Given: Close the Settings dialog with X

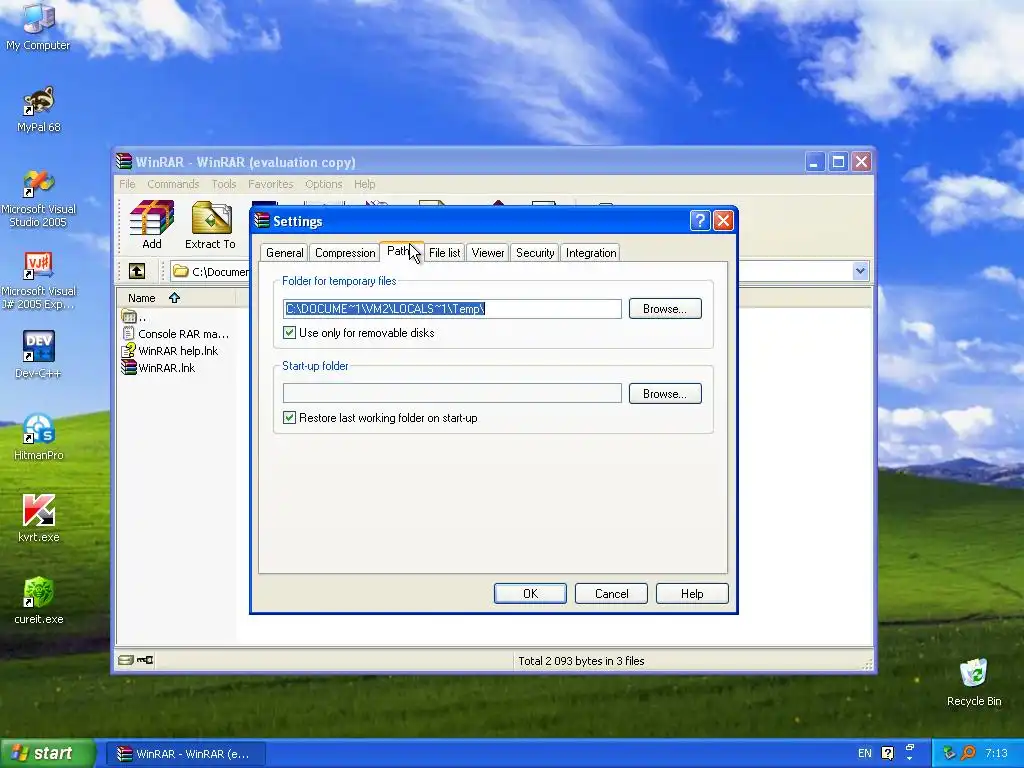Looking at the screenshot, I should tap(723, 221).
